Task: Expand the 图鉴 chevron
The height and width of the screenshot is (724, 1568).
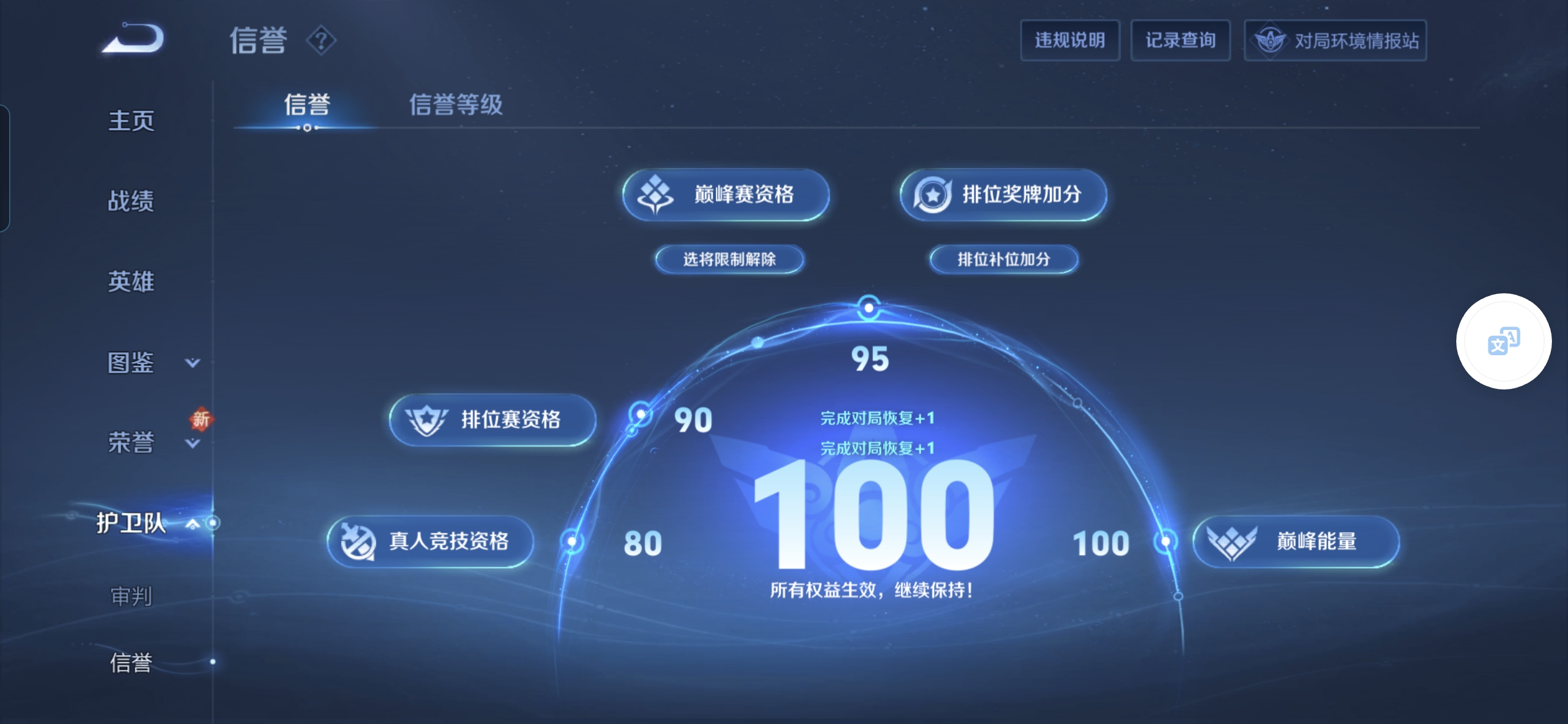Action: point(193,363)
